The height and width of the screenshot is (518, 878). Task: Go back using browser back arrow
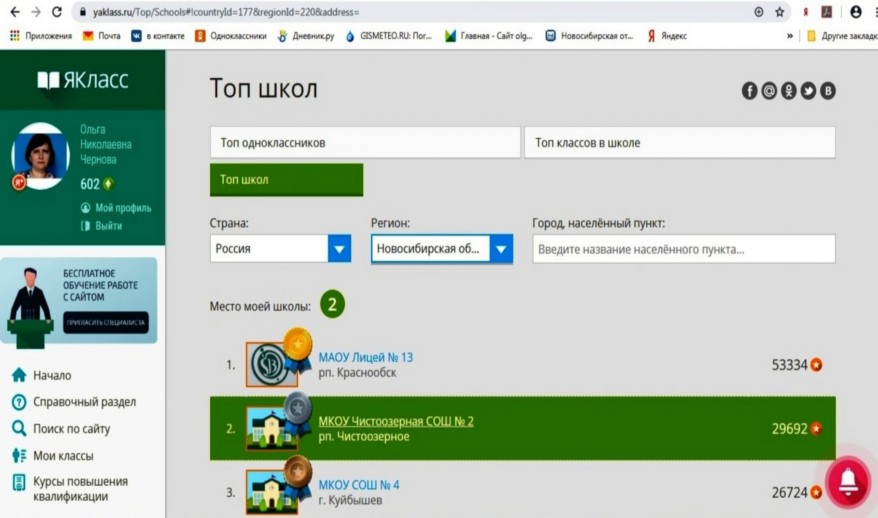[15, 12]
